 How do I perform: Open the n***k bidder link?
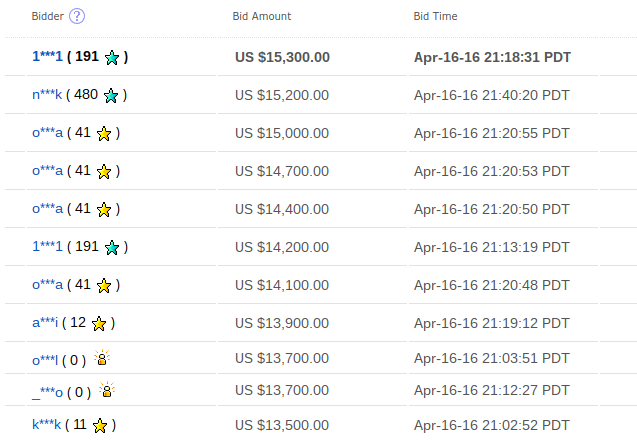(x=47, y=95)
